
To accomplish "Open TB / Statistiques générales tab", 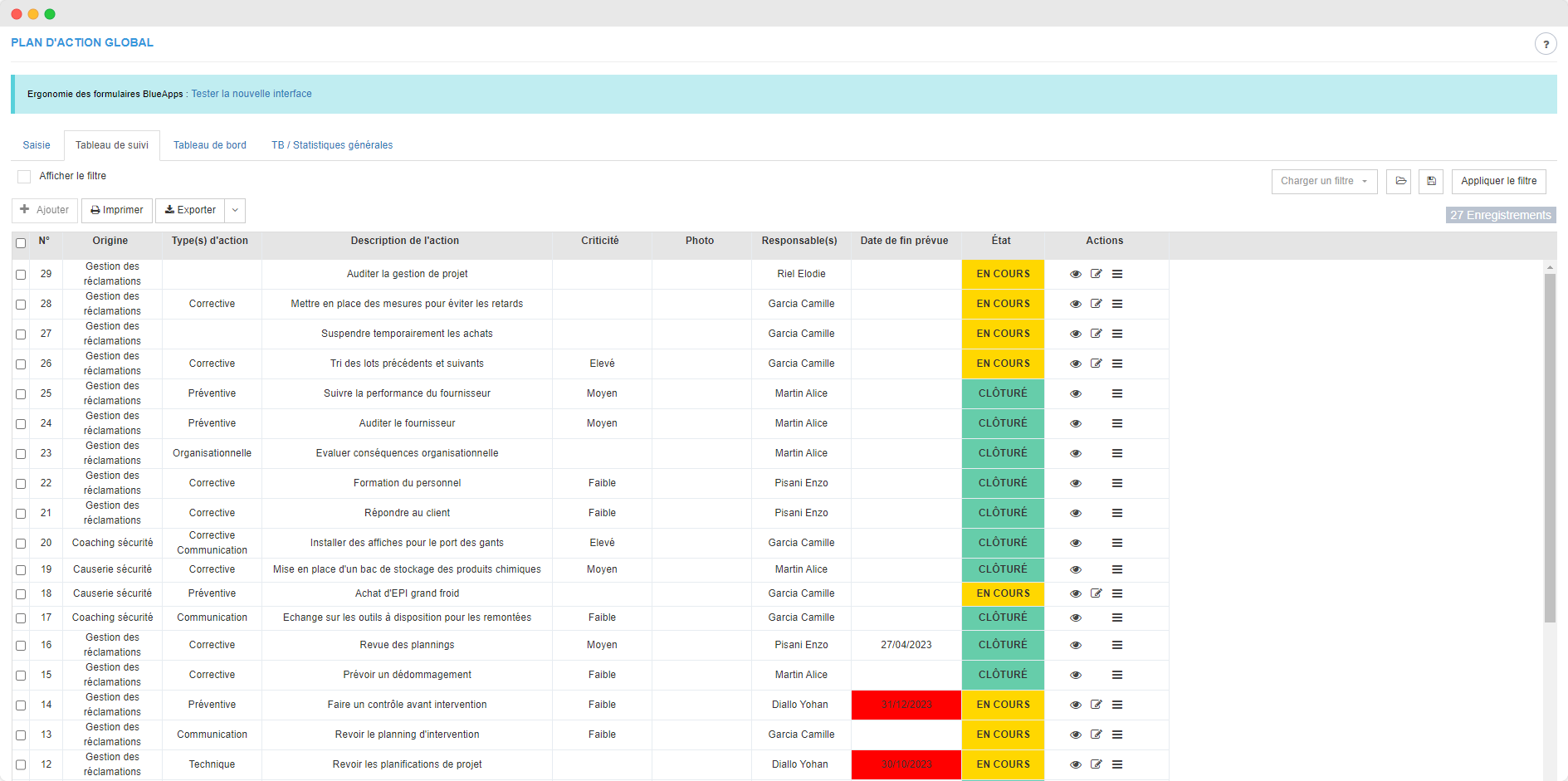I will [332, 145].
